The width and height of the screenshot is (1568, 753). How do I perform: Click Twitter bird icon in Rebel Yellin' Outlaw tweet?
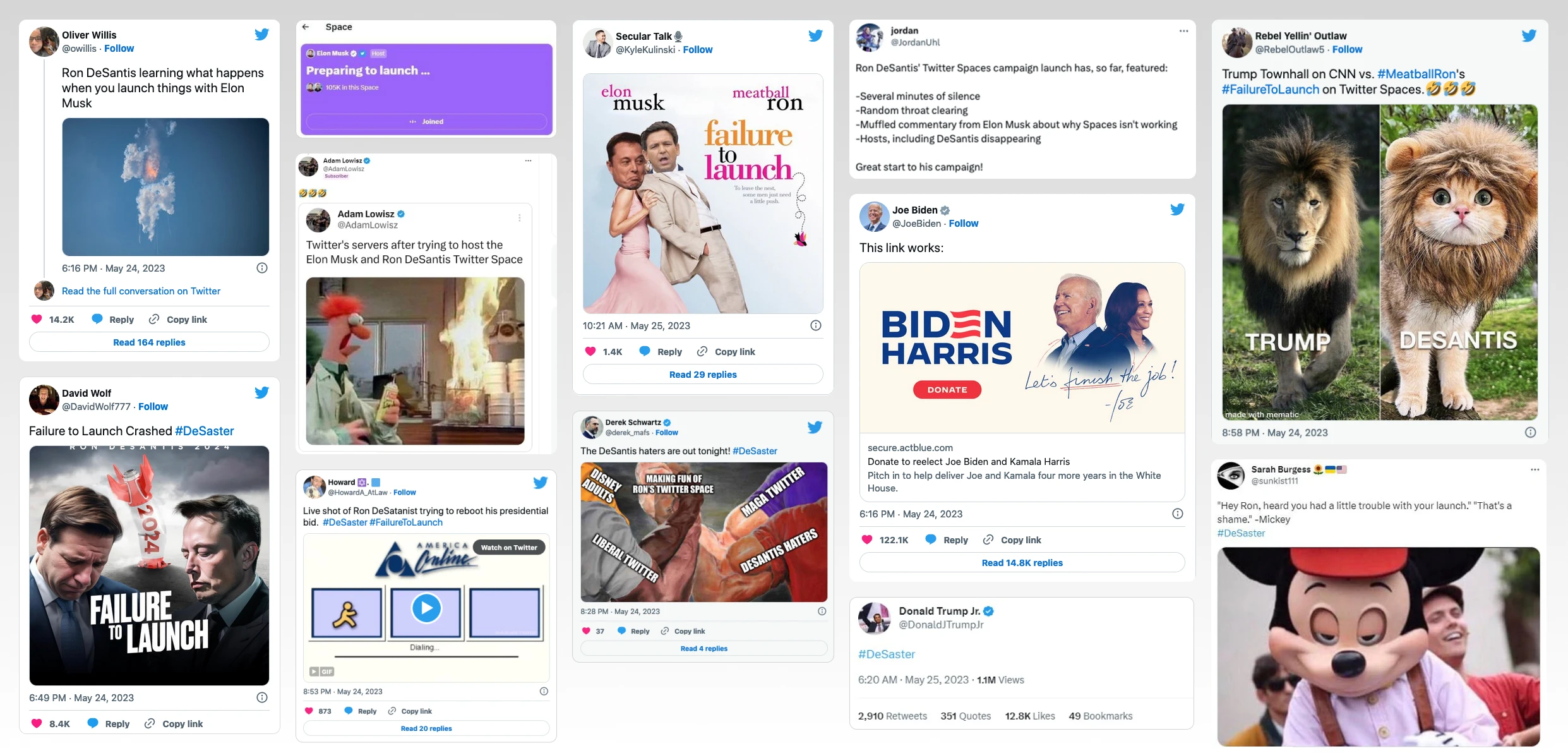pos(1529,35)
